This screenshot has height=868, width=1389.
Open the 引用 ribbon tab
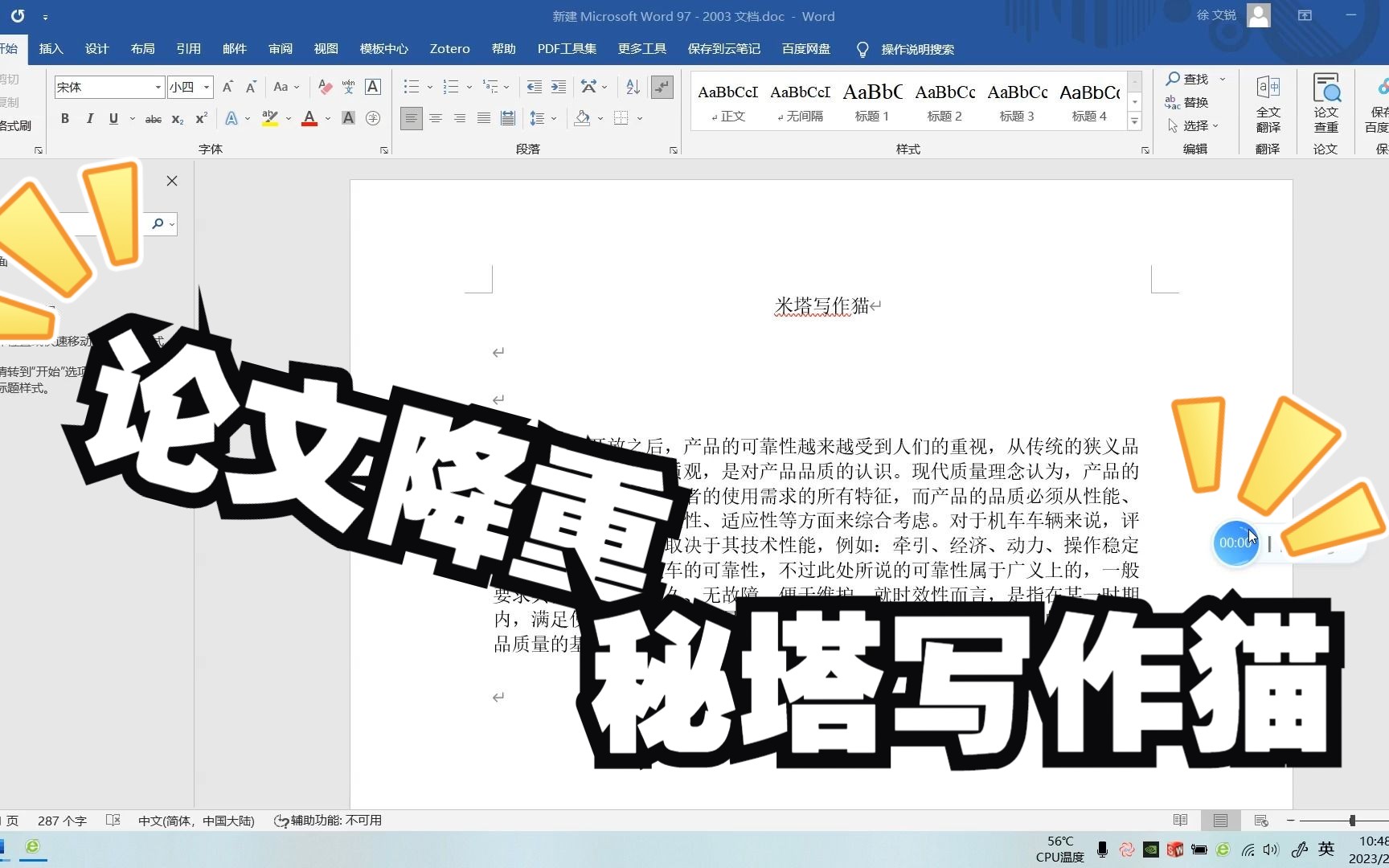pos(188,49)
